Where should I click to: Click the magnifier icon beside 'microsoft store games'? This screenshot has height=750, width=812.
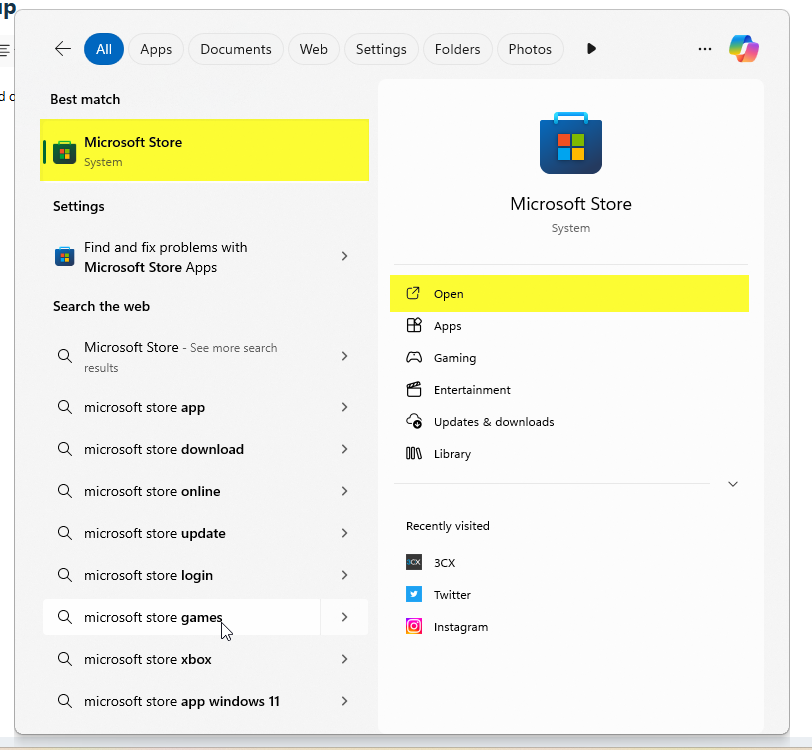click(65, 617)
